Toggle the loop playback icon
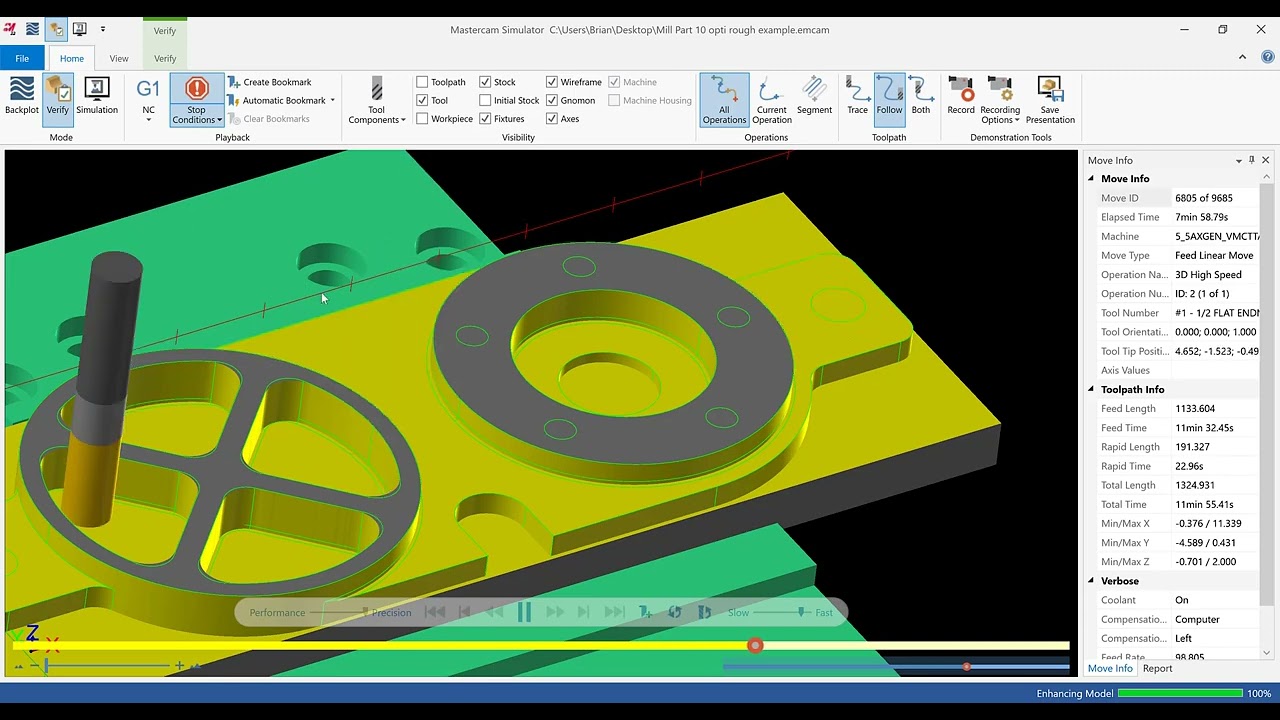 pos(675,612)
